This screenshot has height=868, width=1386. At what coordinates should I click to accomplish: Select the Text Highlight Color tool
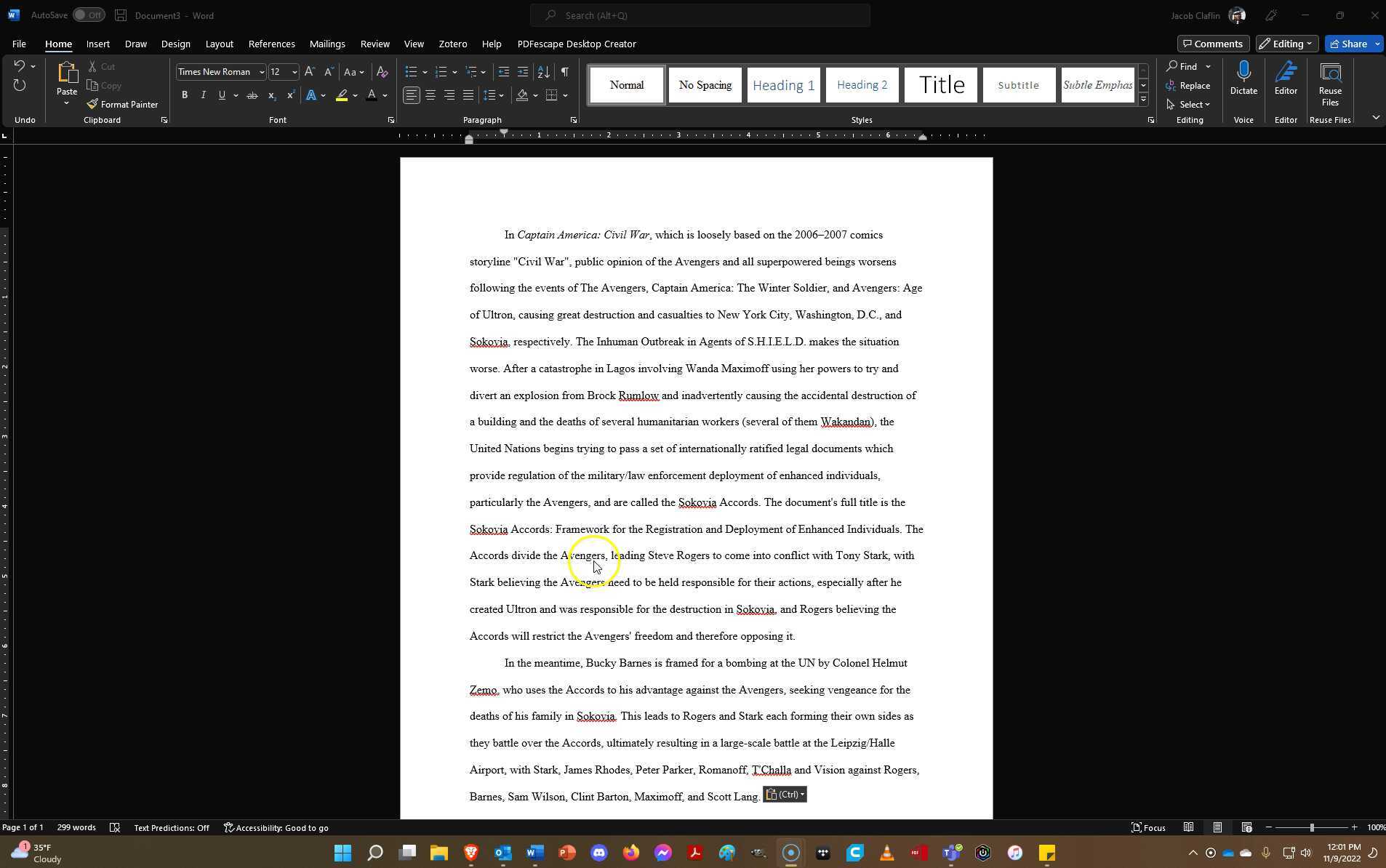point(340,95)
